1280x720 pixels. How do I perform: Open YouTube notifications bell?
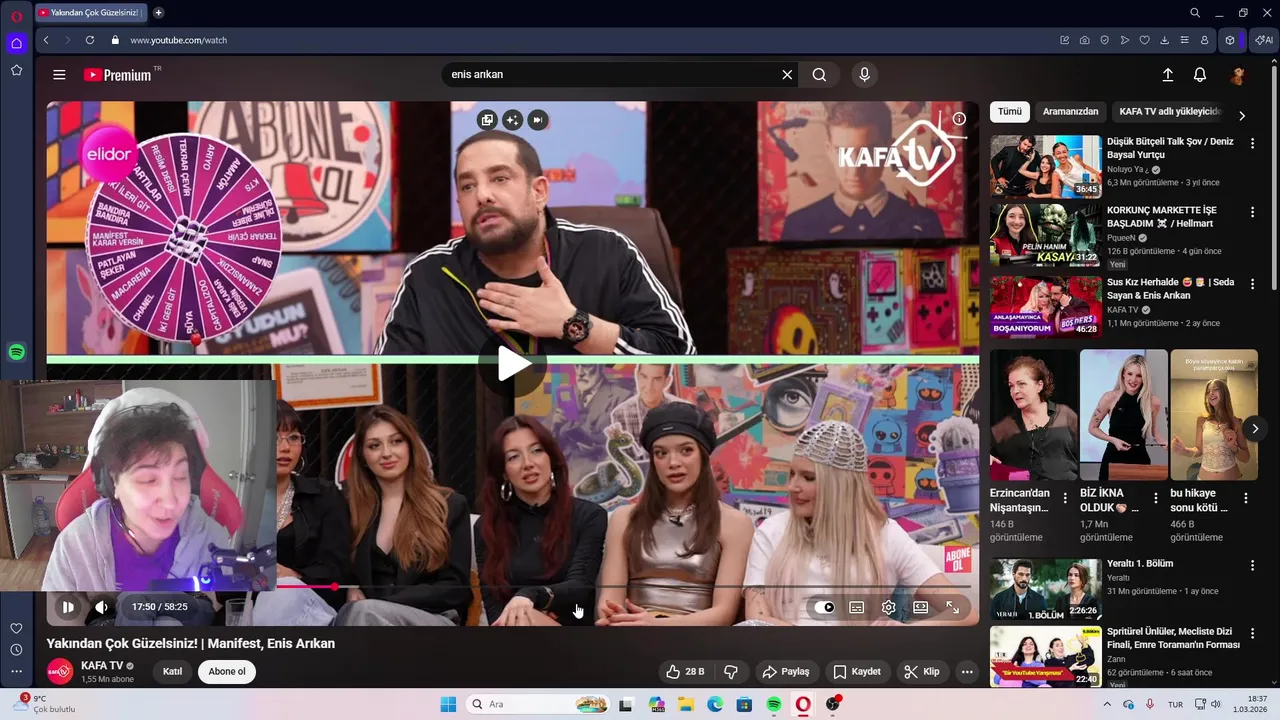click(x=1200, y=75)
